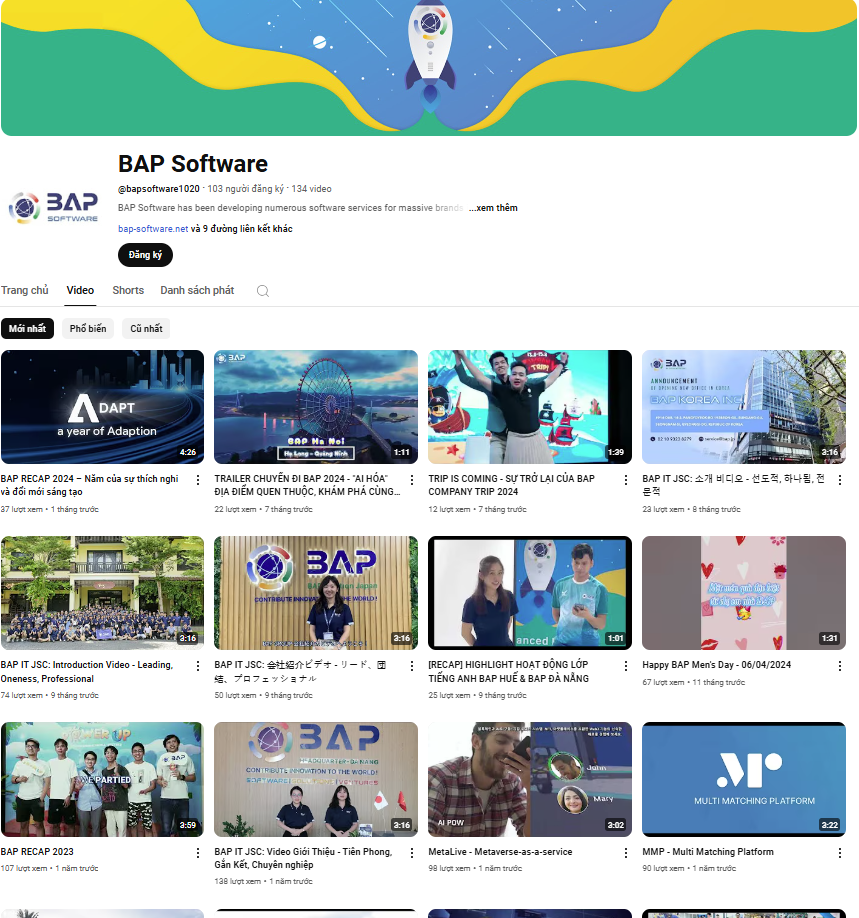Open three-dot menu for TRIP IS COMING video
This screenshot has width=859, height=918.
tap(625, 480)
